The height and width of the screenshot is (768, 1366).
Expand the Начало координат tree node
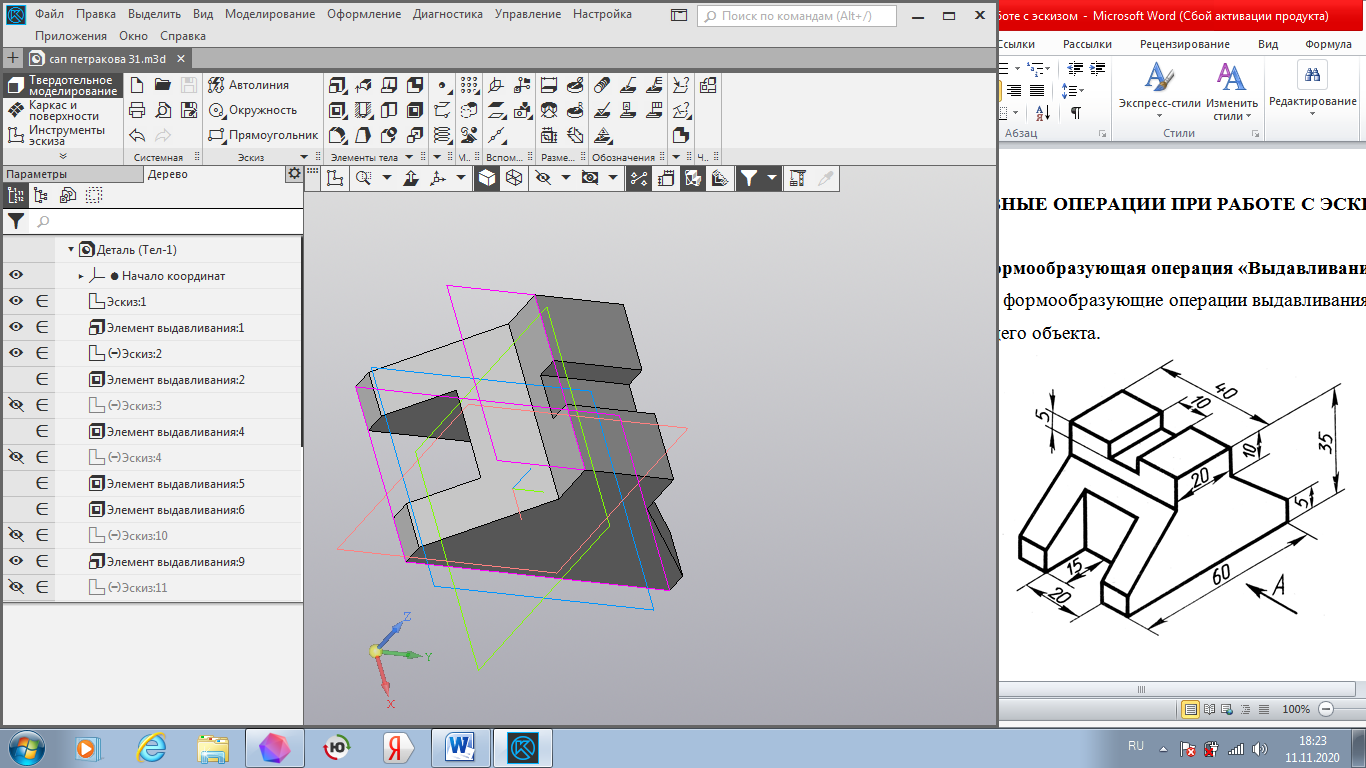[x=81, y=276]
